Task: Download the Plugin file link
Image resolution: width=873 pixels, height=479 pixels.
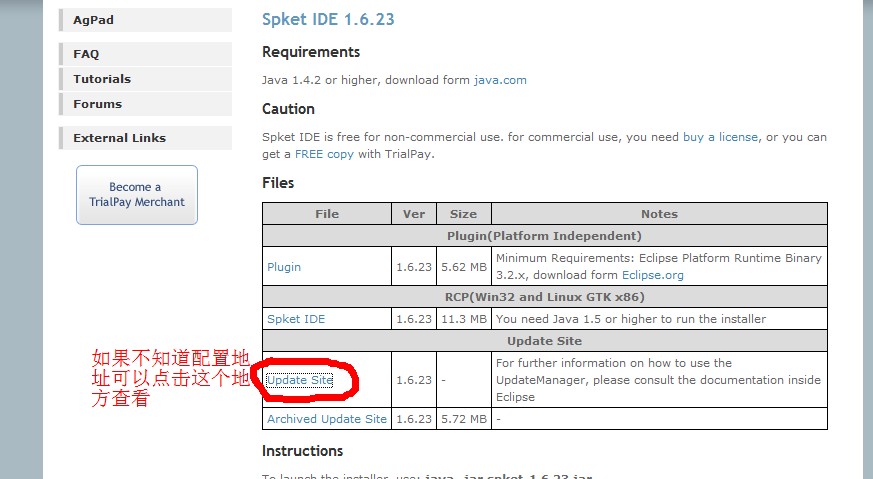Action: [284, 267]
